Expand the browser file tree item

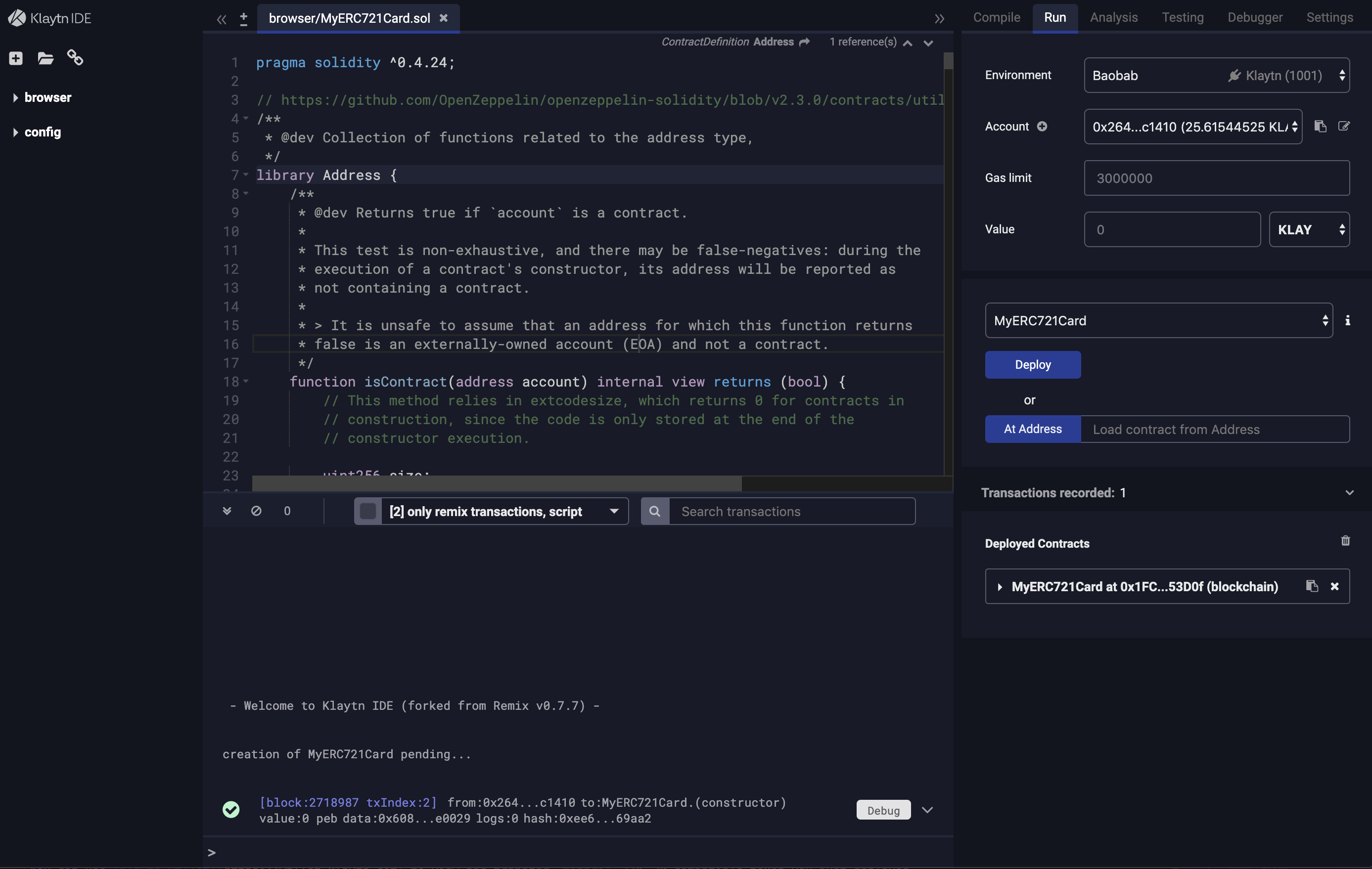pos(13,98)
